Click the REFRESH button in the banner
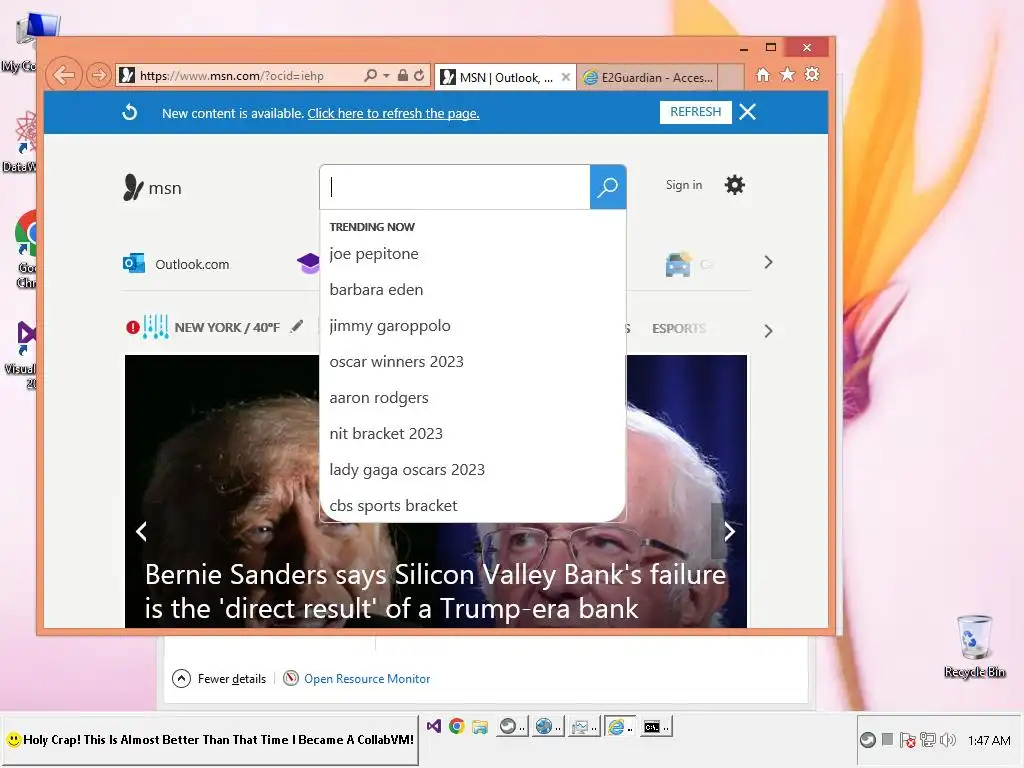Image resolution: width=1024 pixels, height=768 pixels. [x=696, y=112]
